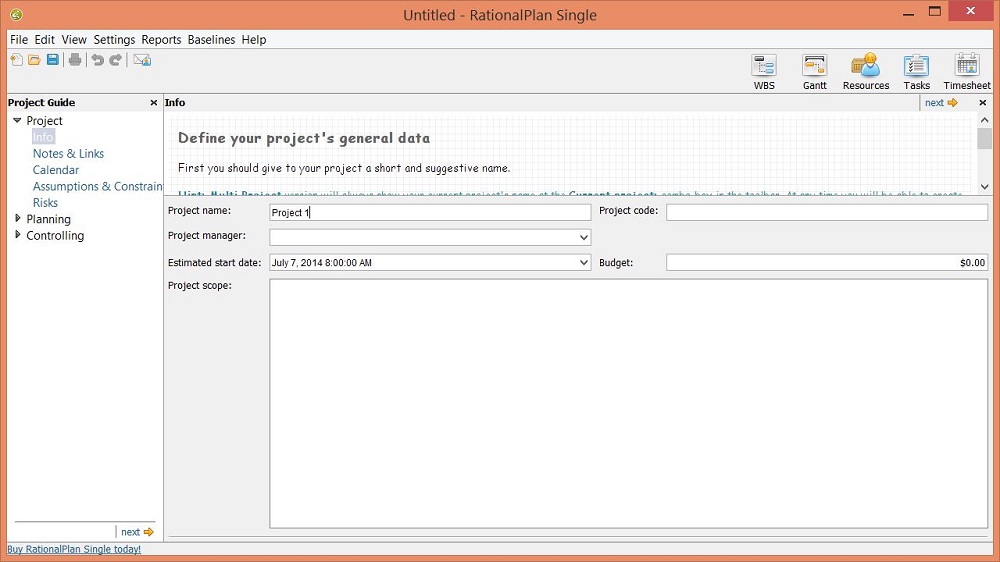Print using the printer icon
Screen dimensions: 1000x562
click(x=75, y=60)
